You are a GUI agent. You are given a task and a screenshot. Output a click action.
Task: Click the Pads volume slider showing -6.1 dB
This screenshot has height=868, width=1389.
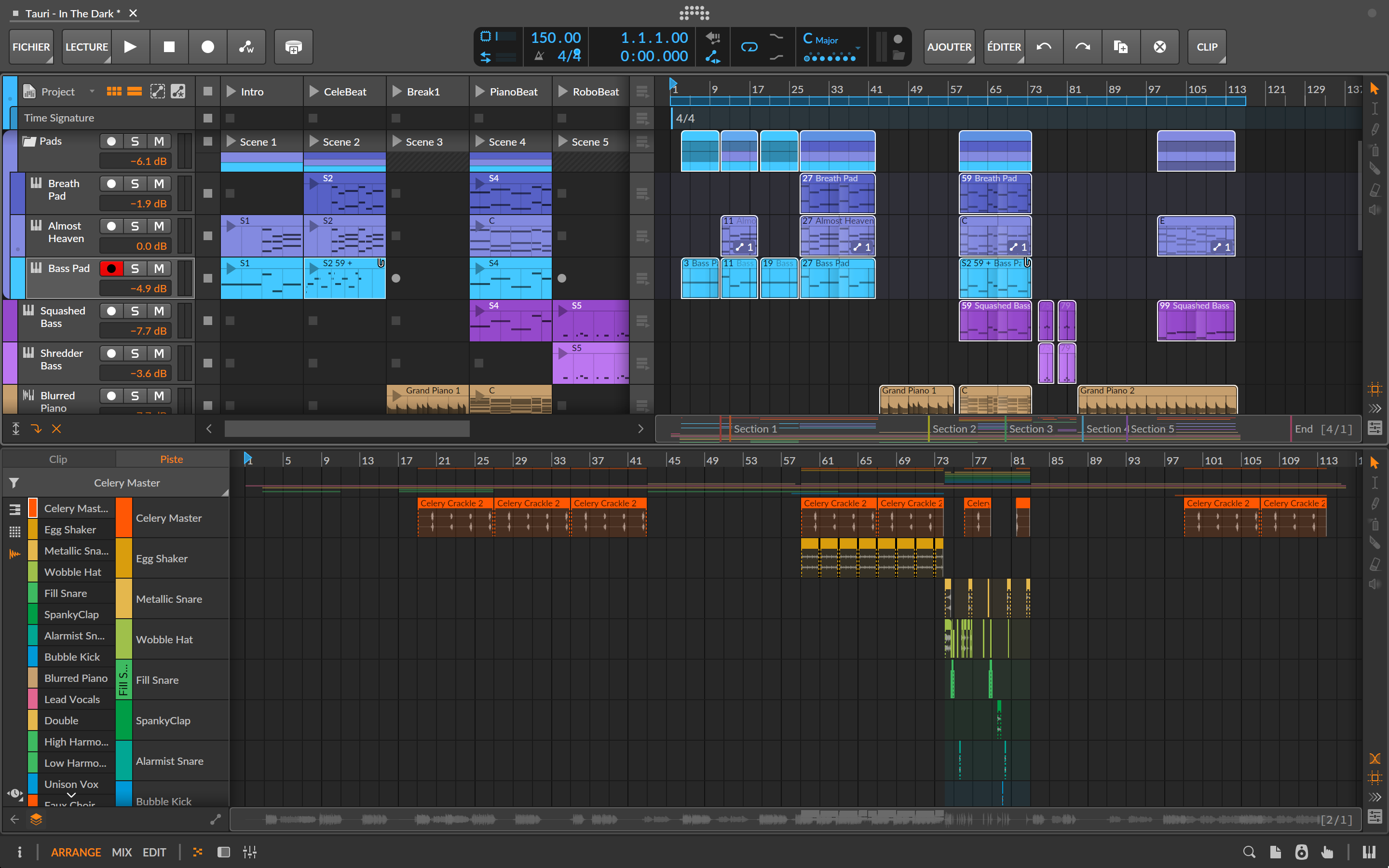pyautogui.click(x=136, y=161)
